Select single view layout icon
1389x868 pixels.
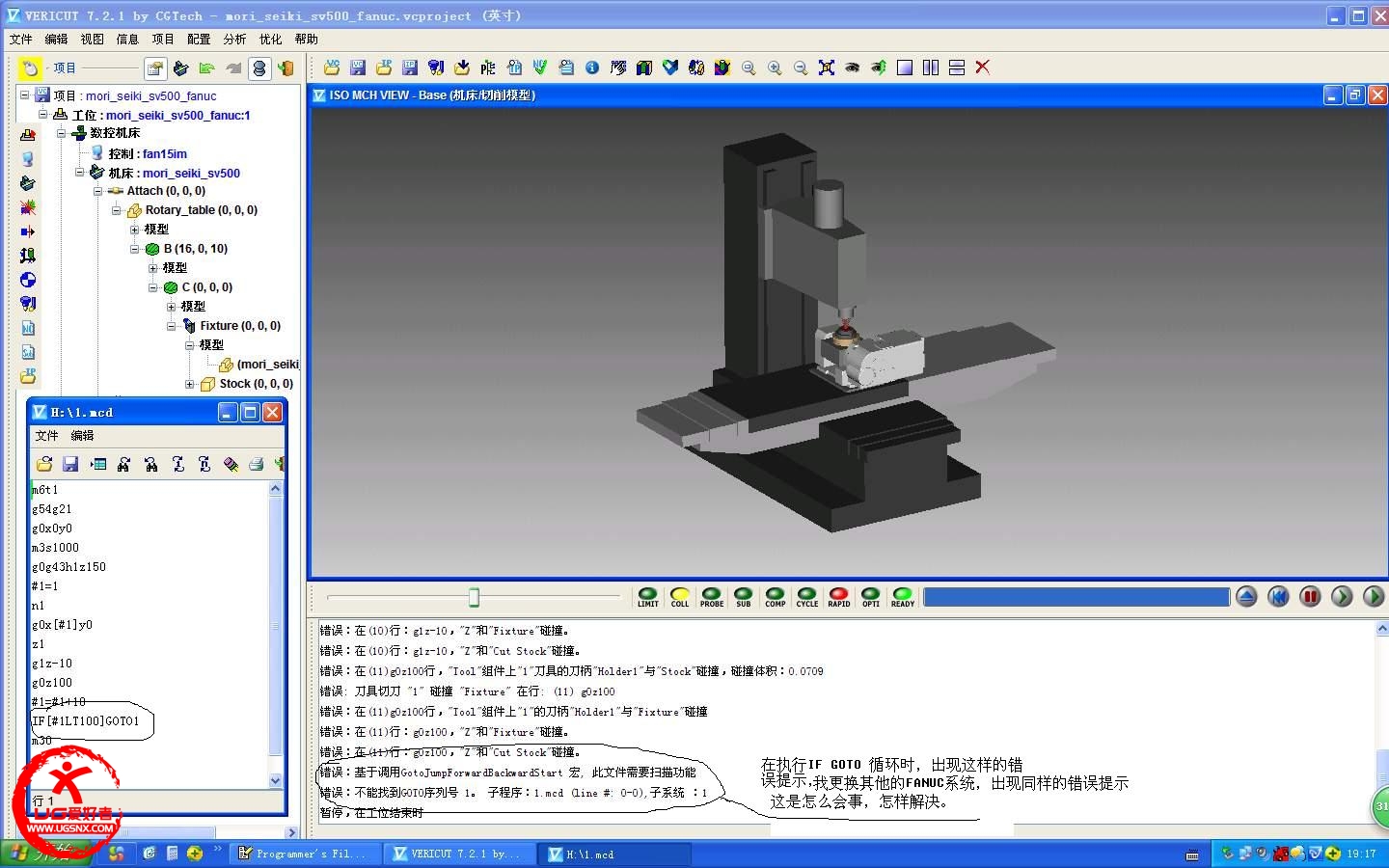pyautogui.click(x=905, y=68)
